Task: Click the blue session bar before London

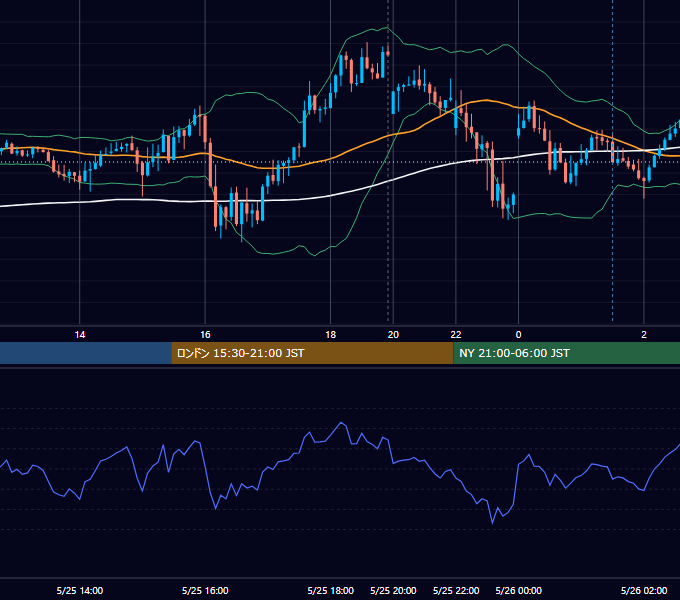Action: [86, 353]
